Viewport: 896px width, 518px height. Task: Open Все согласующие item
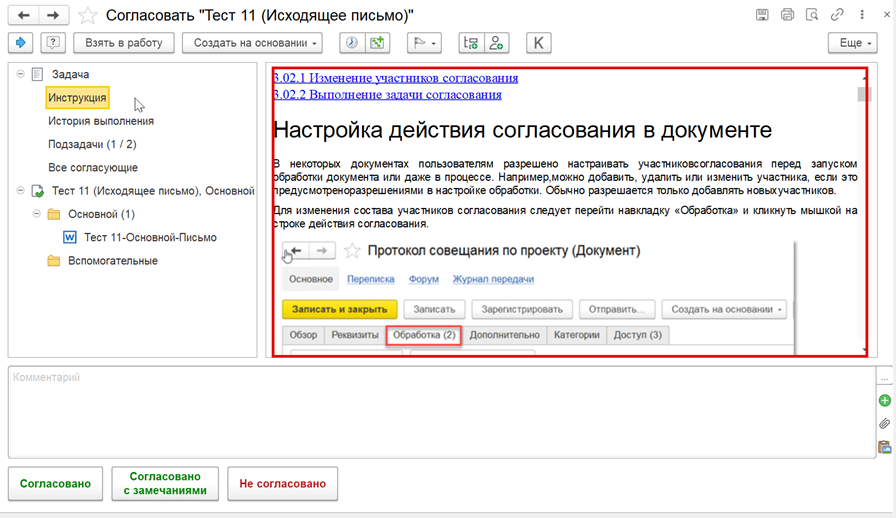pyautogui.click(x=93, y=168)
